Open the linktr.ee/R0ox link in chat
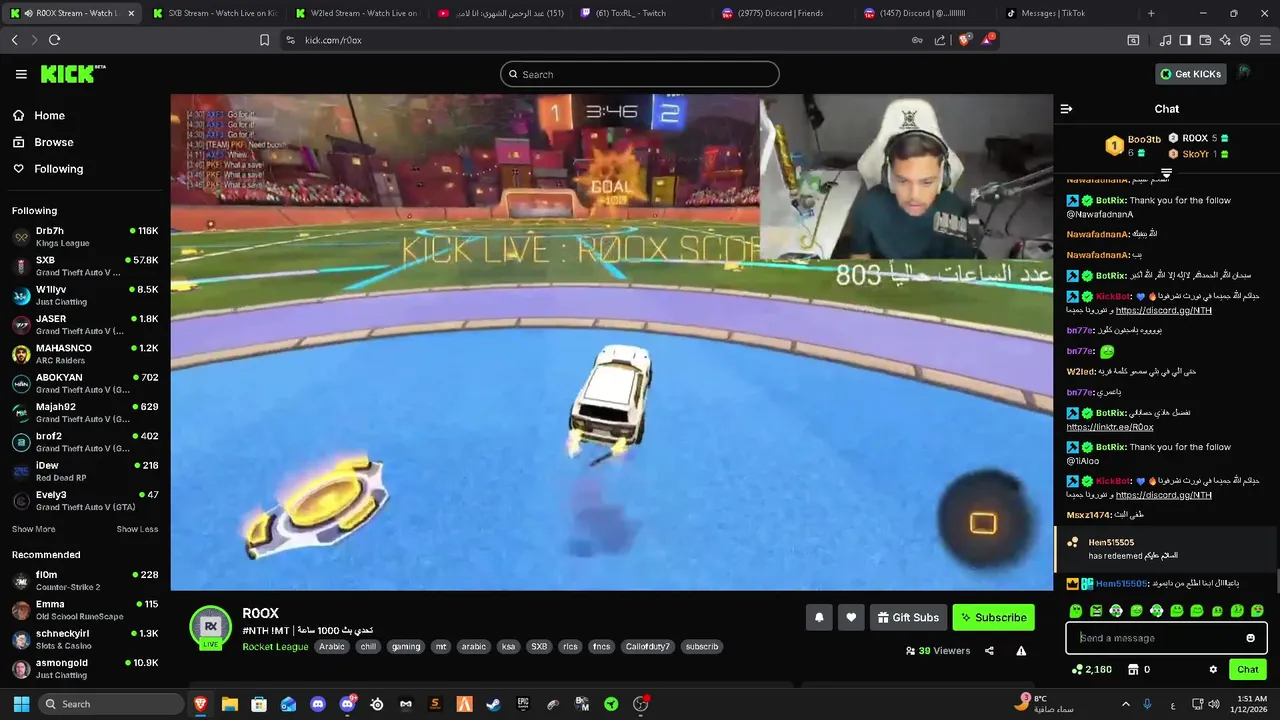This screenshot has width=1280, height=720. (1110, 427)
